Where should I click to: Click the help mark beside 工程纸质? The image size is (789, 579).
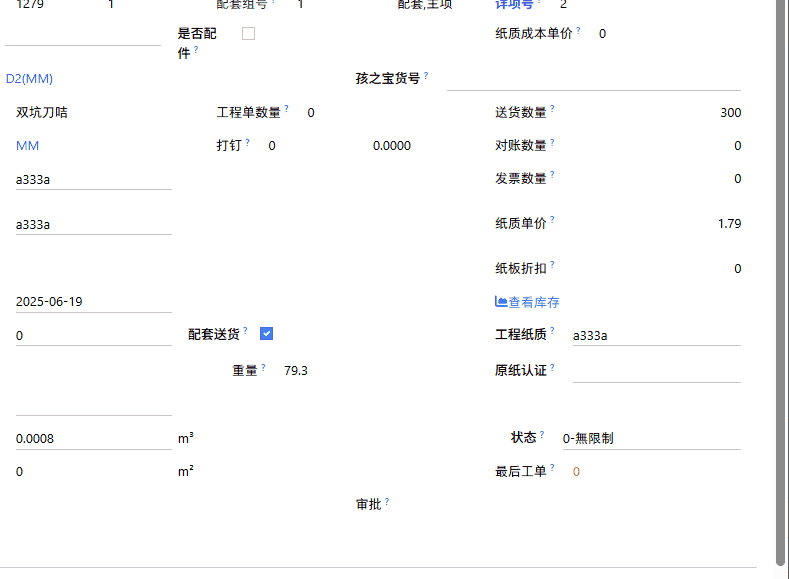click(552, 330)
